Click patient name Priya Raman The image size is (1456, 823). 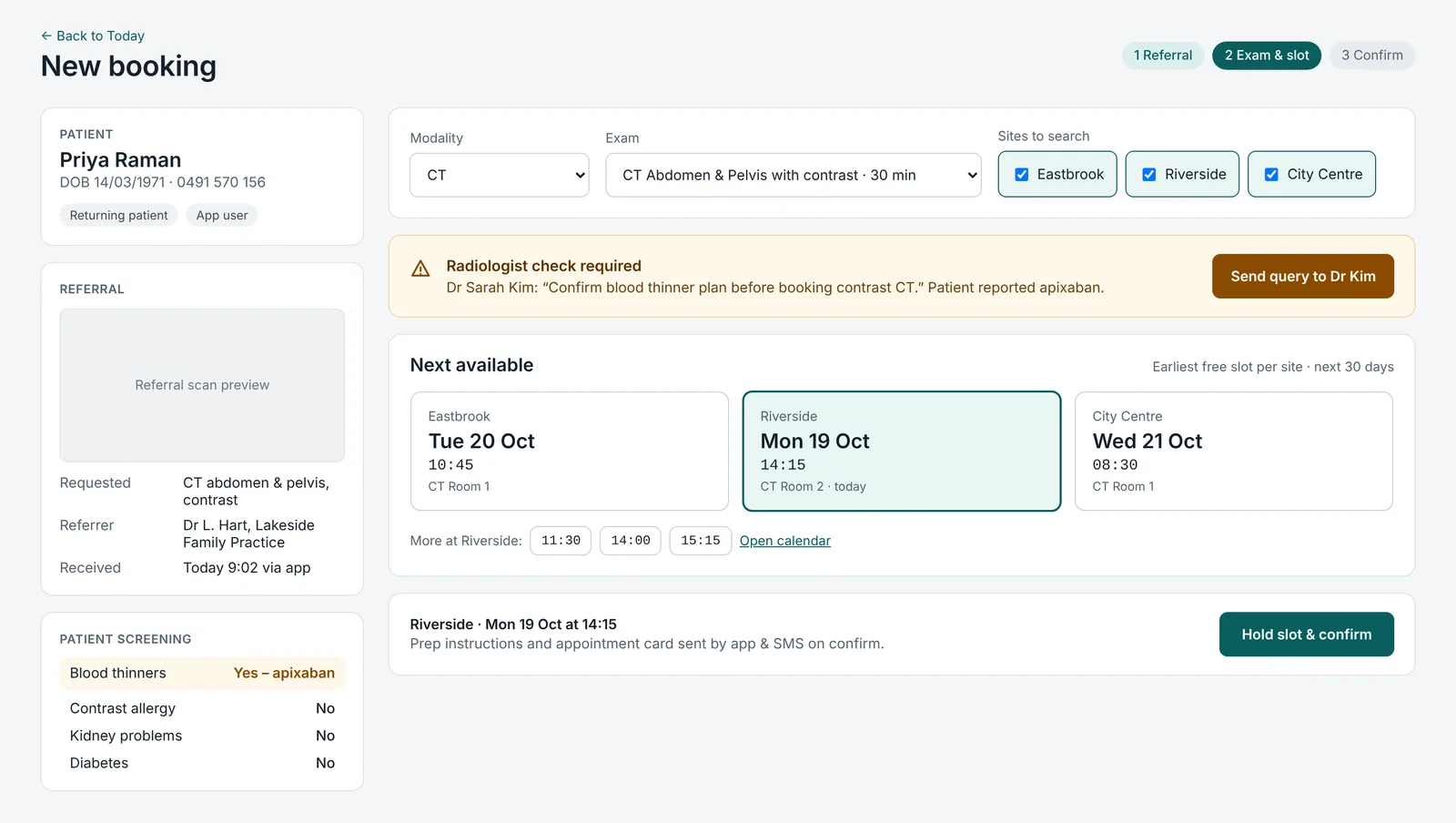[120, 160]
